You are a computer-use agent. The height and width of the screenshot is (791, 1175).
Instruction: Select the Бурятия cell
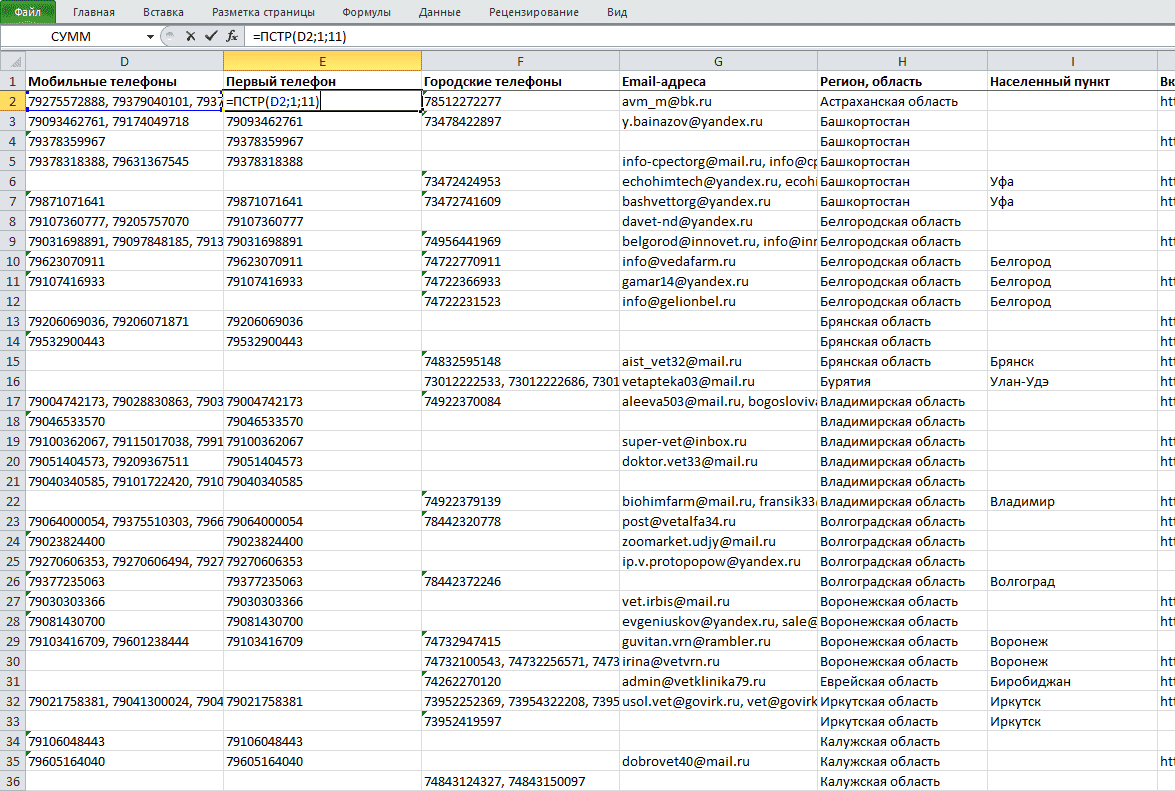[902, 381]
